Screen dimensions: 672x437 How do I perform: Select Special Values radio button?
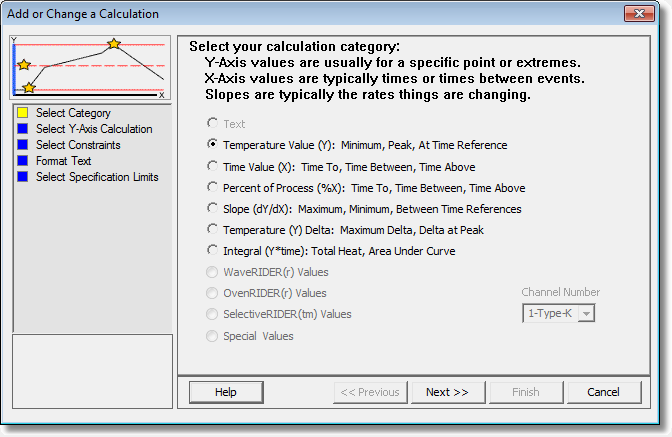click(x=212, y=336)
